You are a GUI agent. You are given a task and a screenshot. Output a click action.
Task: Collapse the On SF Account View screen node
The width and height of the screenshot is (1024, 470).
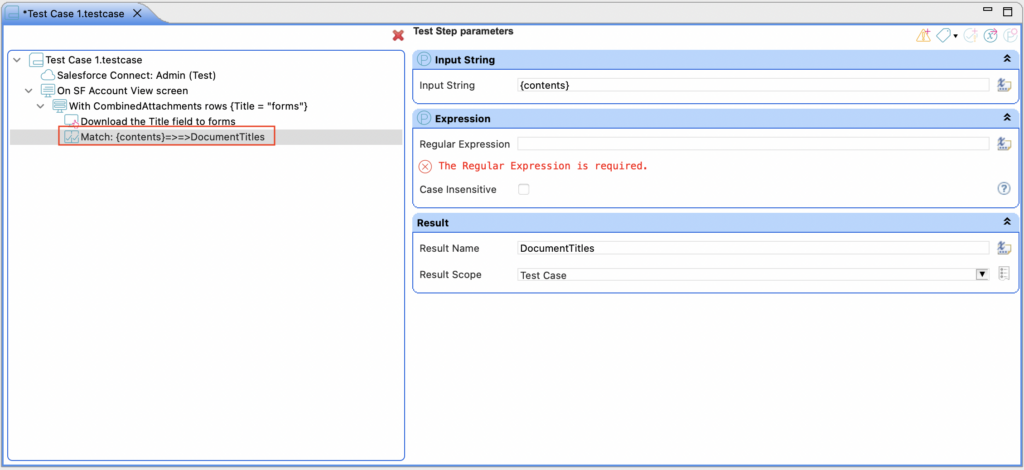(x=29, y=91)
